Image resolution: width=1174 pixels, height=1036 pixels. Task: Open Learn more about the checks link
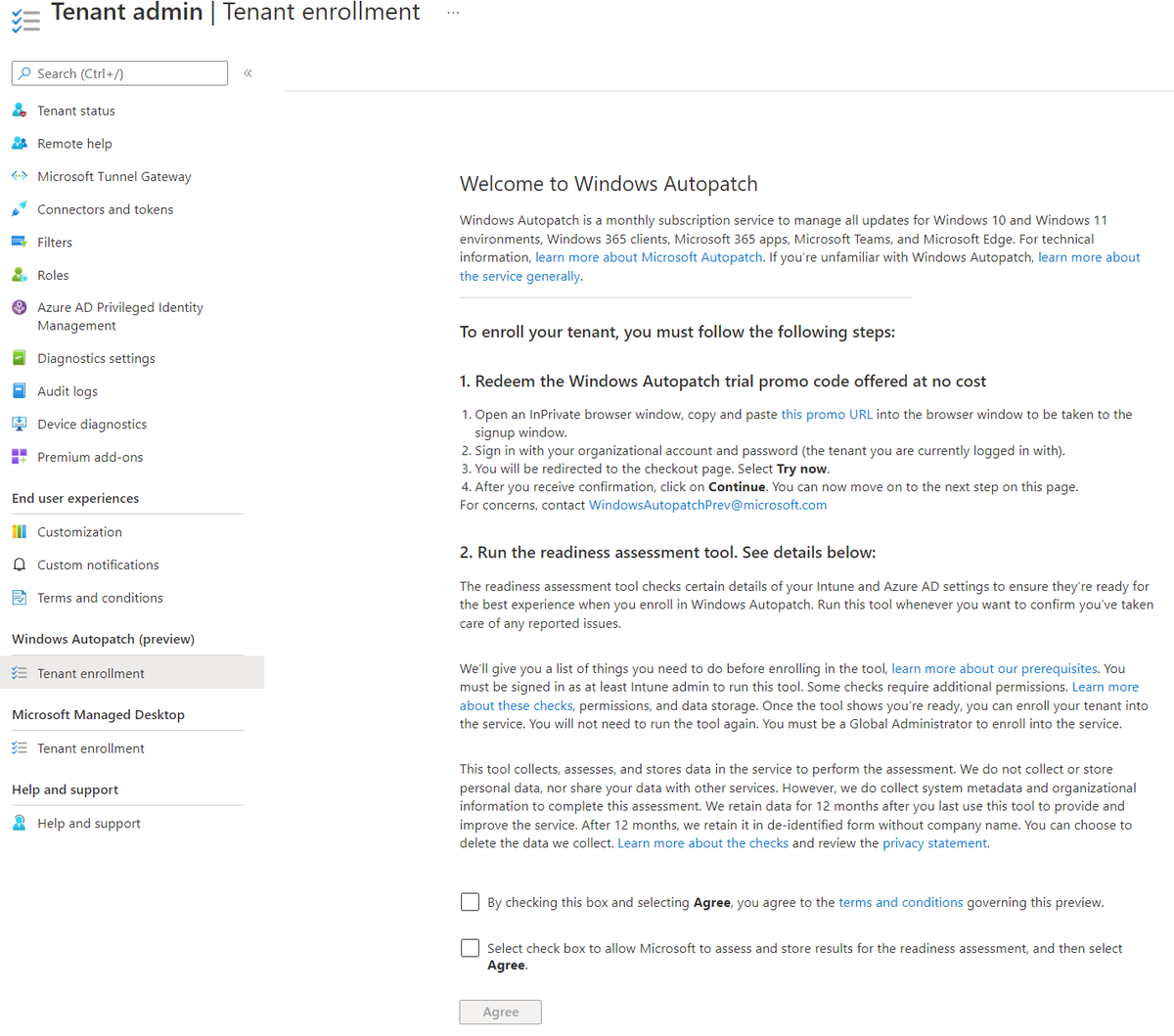(x=702, y=843)
